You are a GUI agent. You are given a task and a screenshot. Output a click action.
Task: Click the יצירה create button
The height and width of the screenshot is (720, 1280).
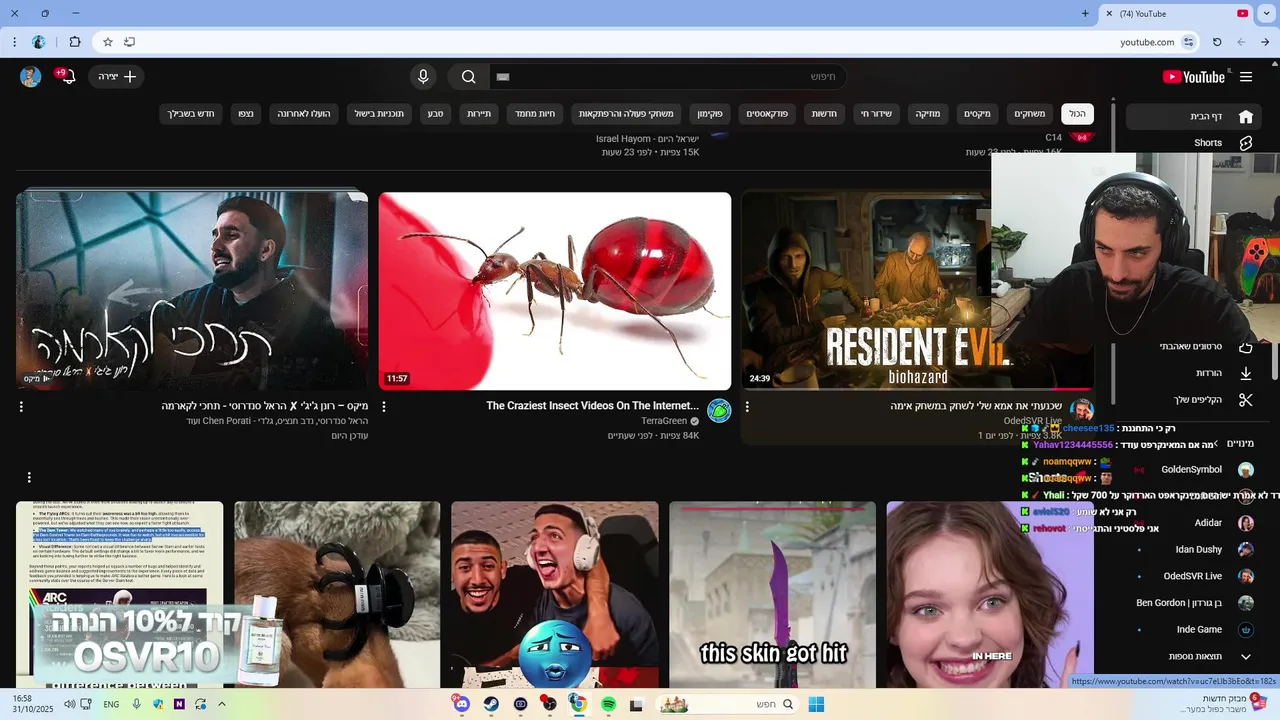click(118, 77)
